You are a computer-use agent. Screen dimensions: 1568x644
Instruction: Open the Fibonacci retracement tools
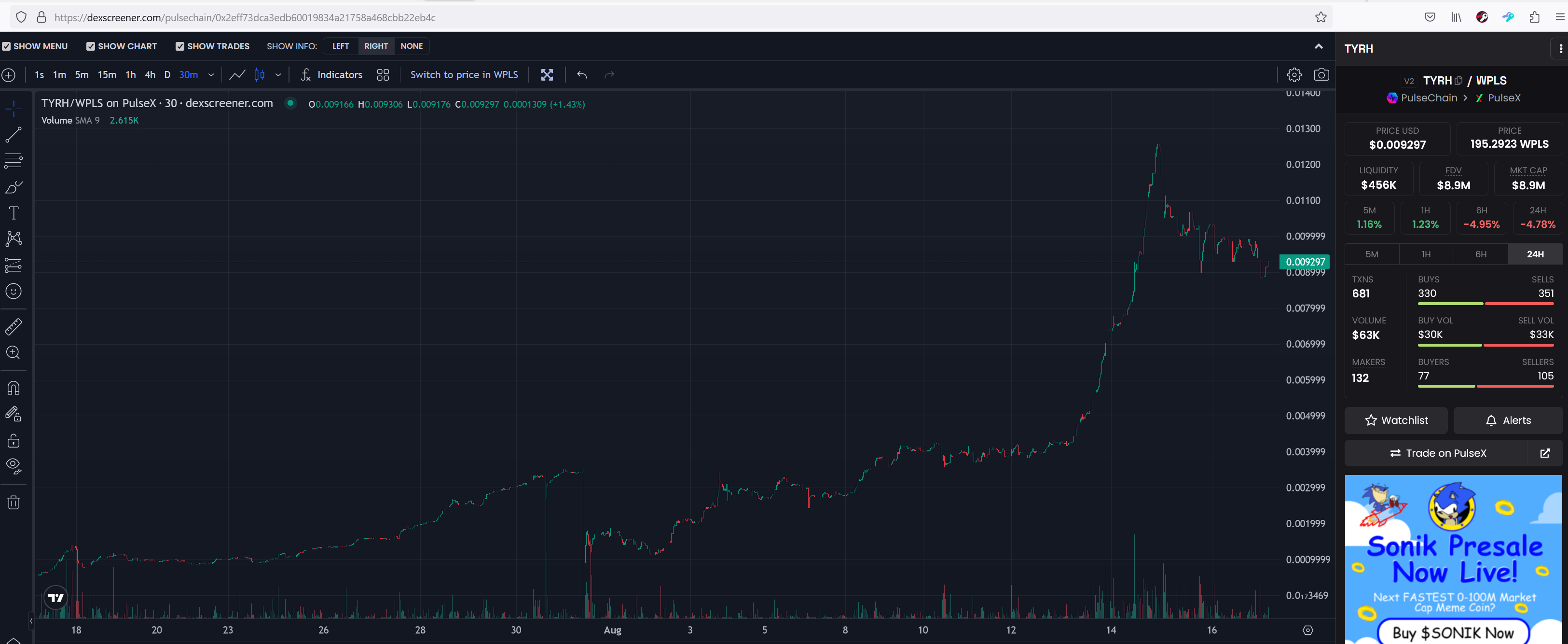coord(14,161)
